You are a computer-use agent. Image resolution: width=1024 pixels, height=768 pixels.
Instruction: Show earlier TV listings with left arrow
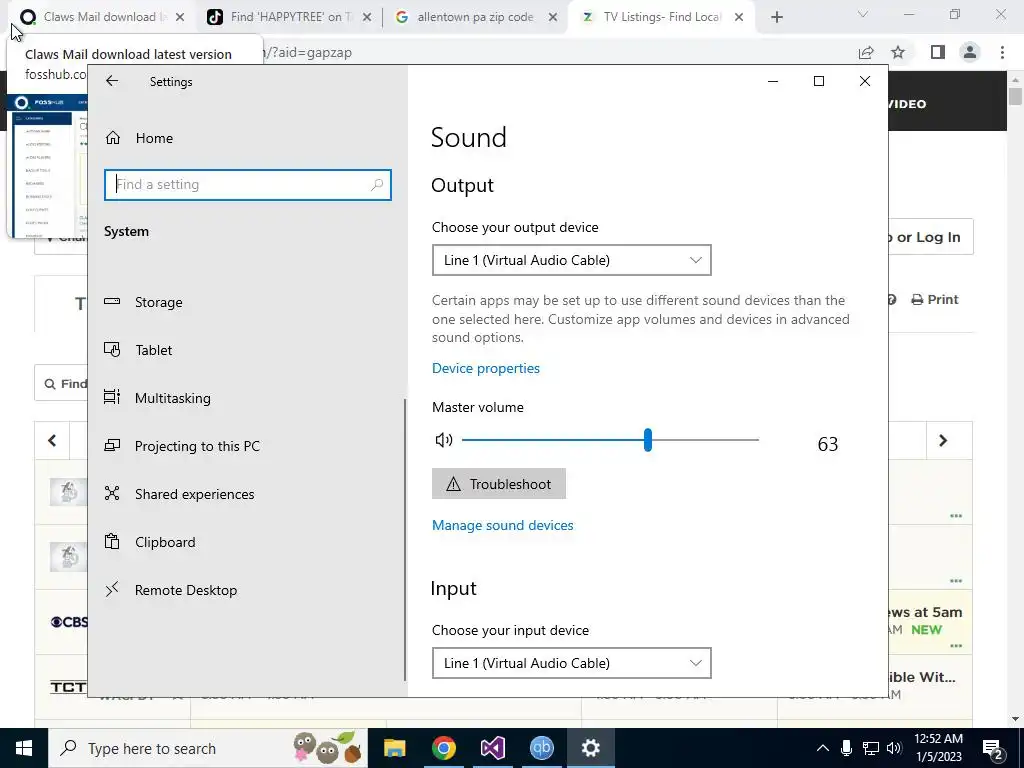click(52, 441)
